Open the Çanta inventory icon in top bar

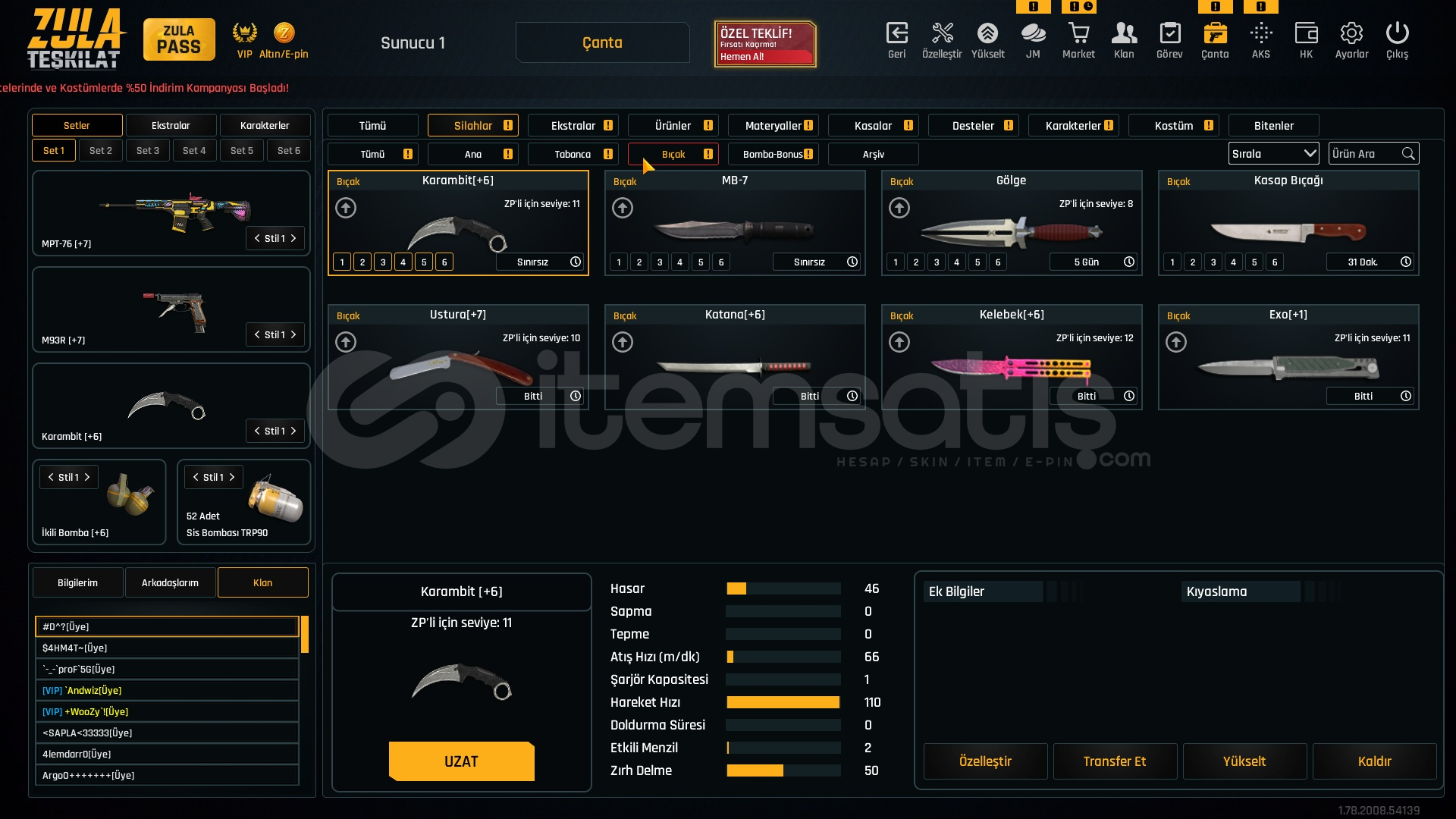coord(1215,33)
